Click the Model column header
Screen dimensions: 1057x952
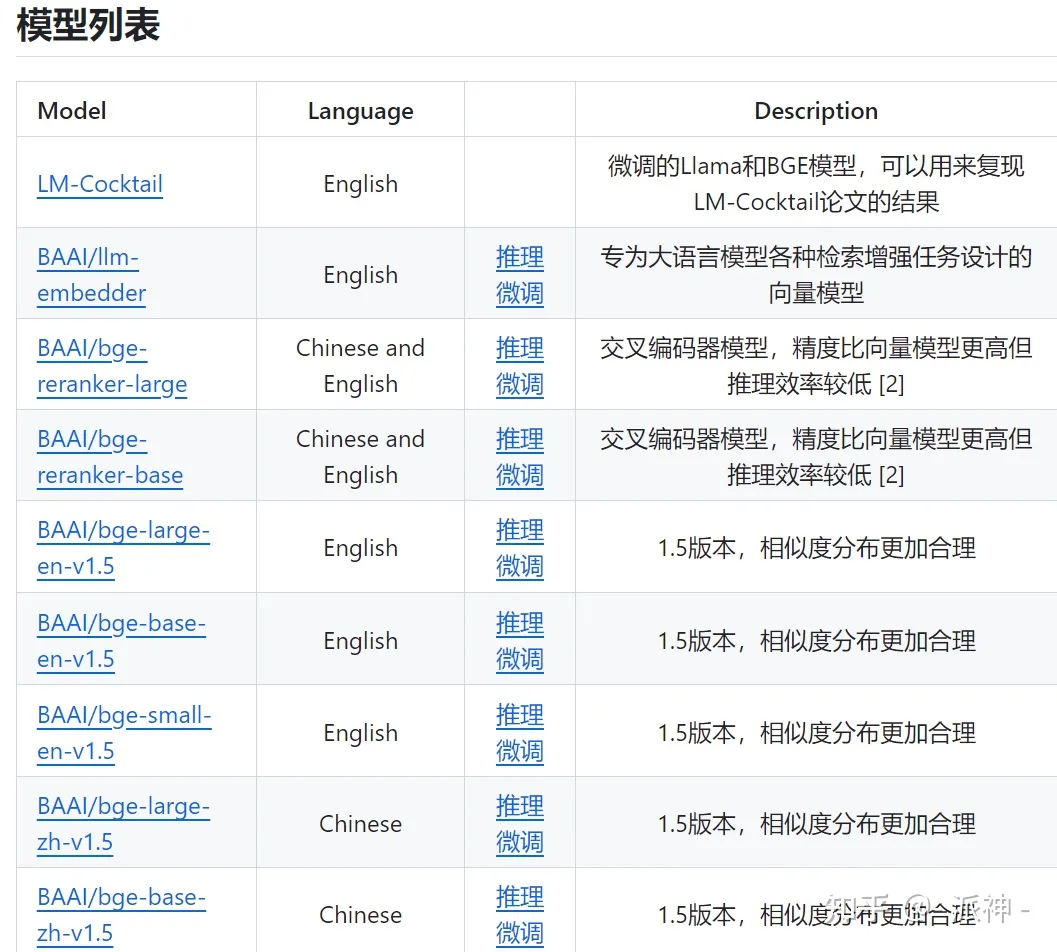[72, 111]
